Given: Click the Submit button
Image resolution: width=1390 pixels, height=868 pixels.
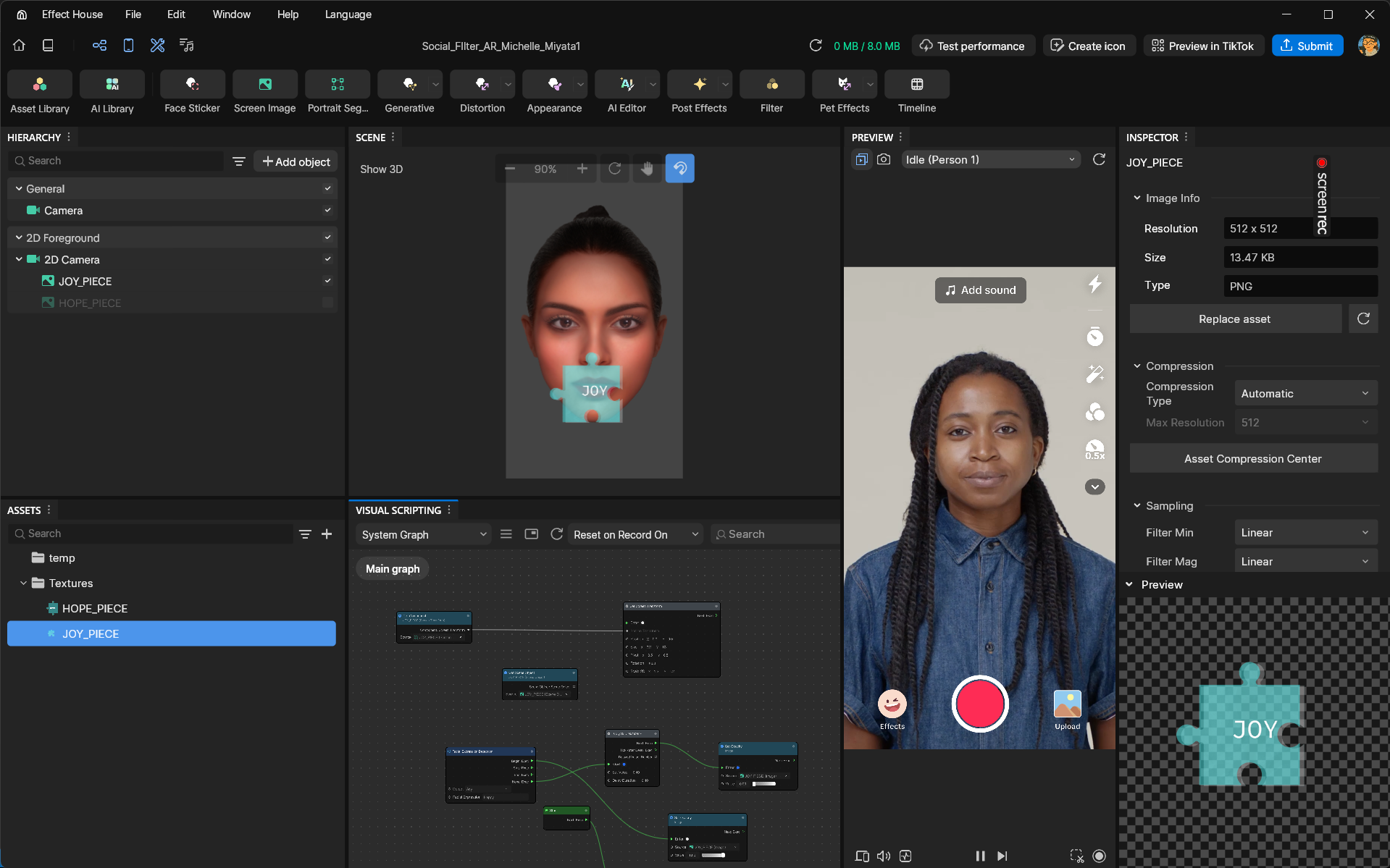Looking at the screenshot, I should [x=1307, y=46].
